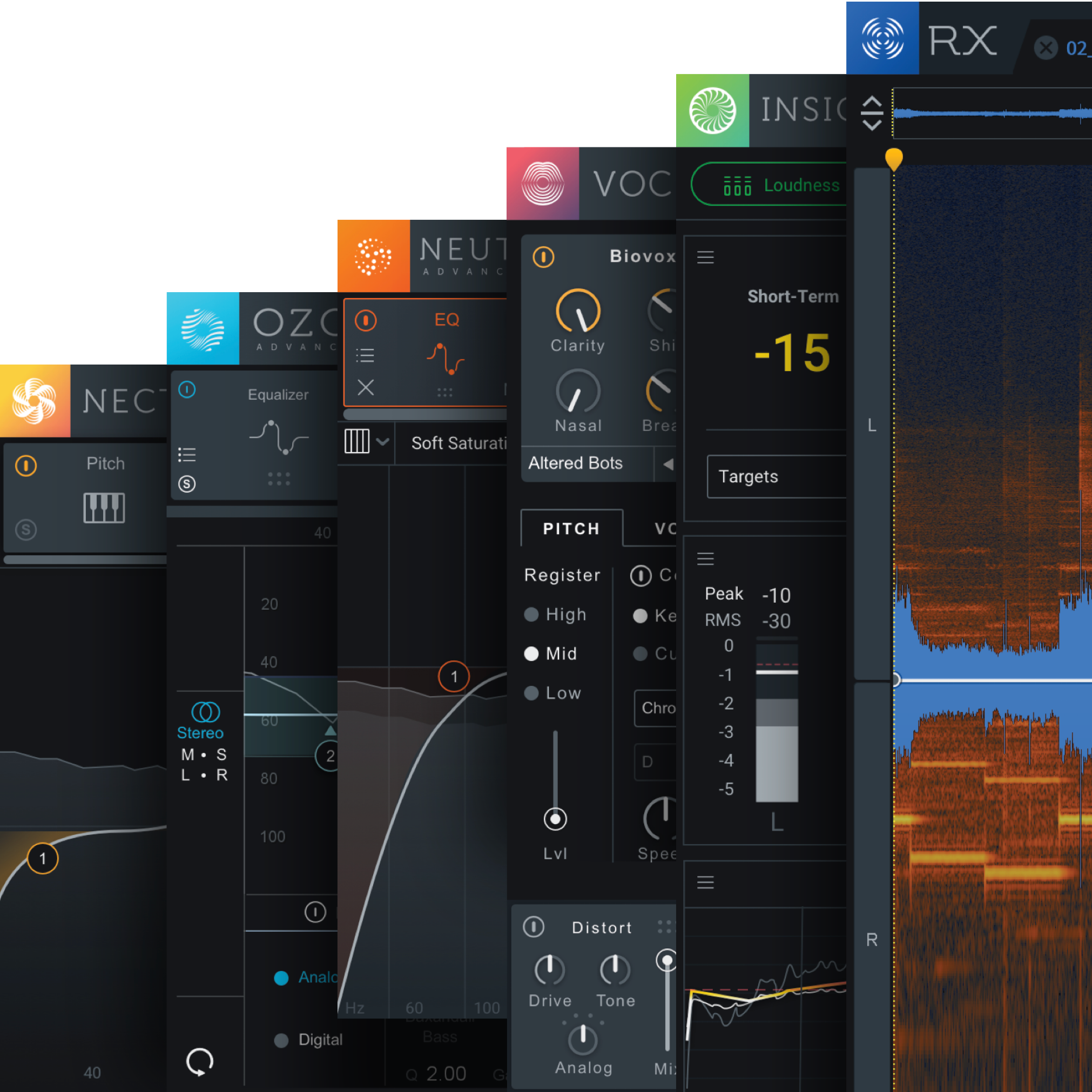Close the RX file tab with X
This screenshot has height=1092, width=1092.
[x=1046, y=48]
